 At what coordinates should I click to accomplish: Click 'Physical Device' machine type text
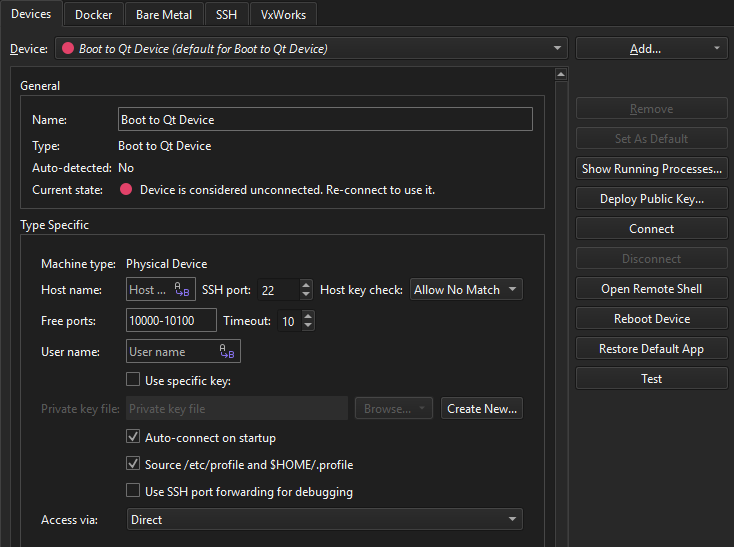point(166,264)
